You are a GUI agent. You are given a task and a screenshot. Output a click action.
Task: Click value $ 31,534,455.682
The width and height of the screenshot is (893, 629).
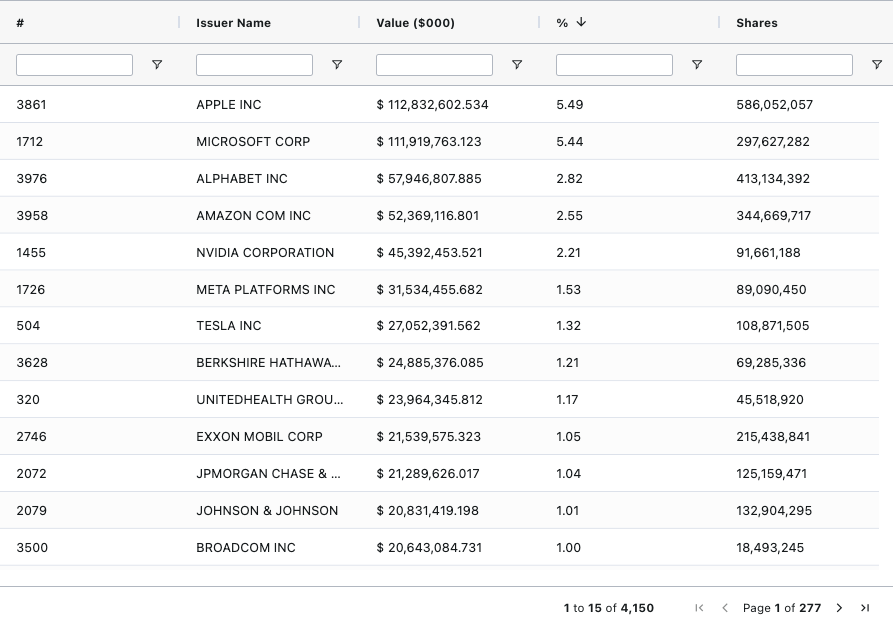(429, 290)
